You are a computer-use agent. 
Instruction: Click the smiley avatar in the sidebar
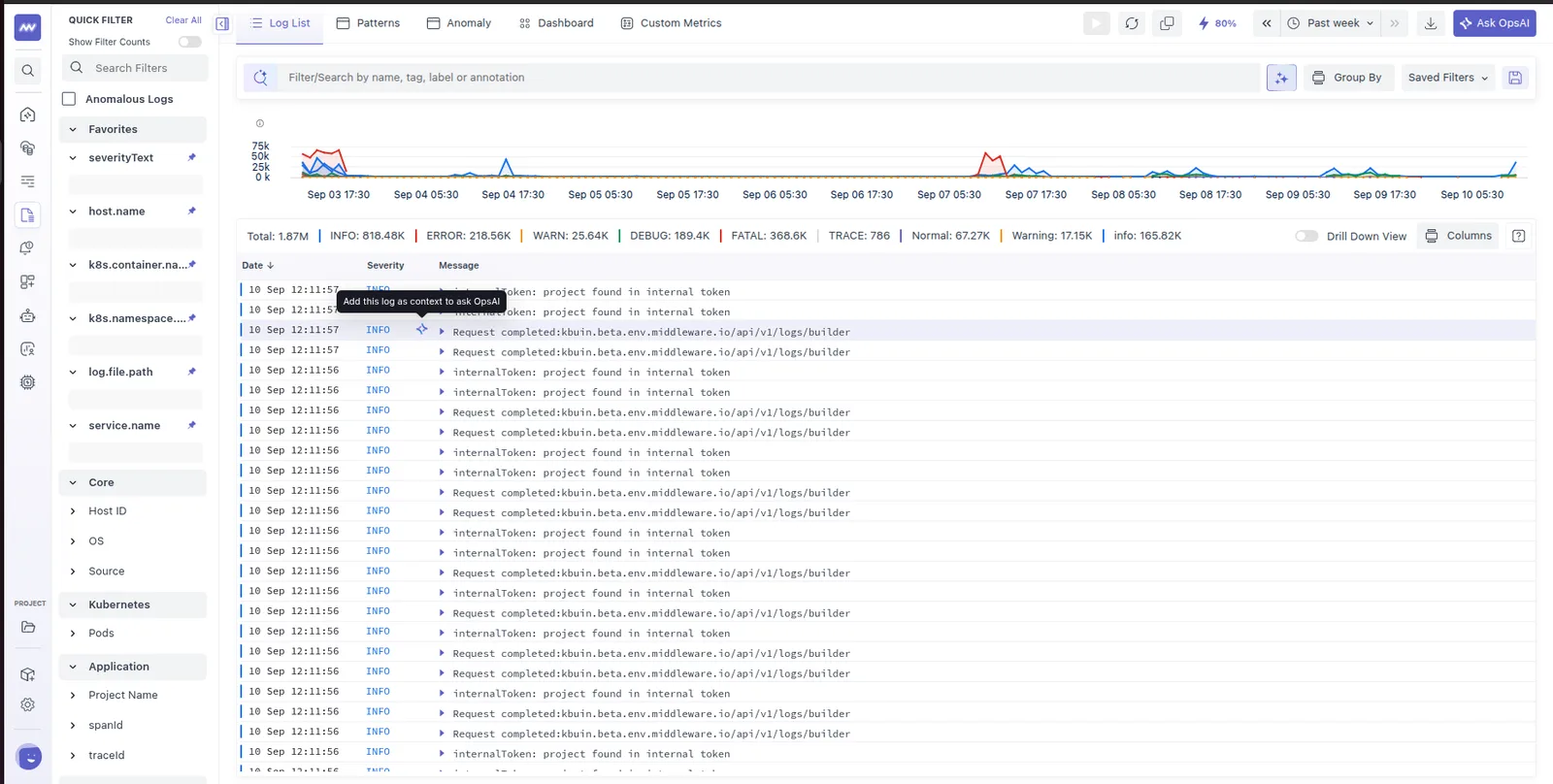(29, 757)
